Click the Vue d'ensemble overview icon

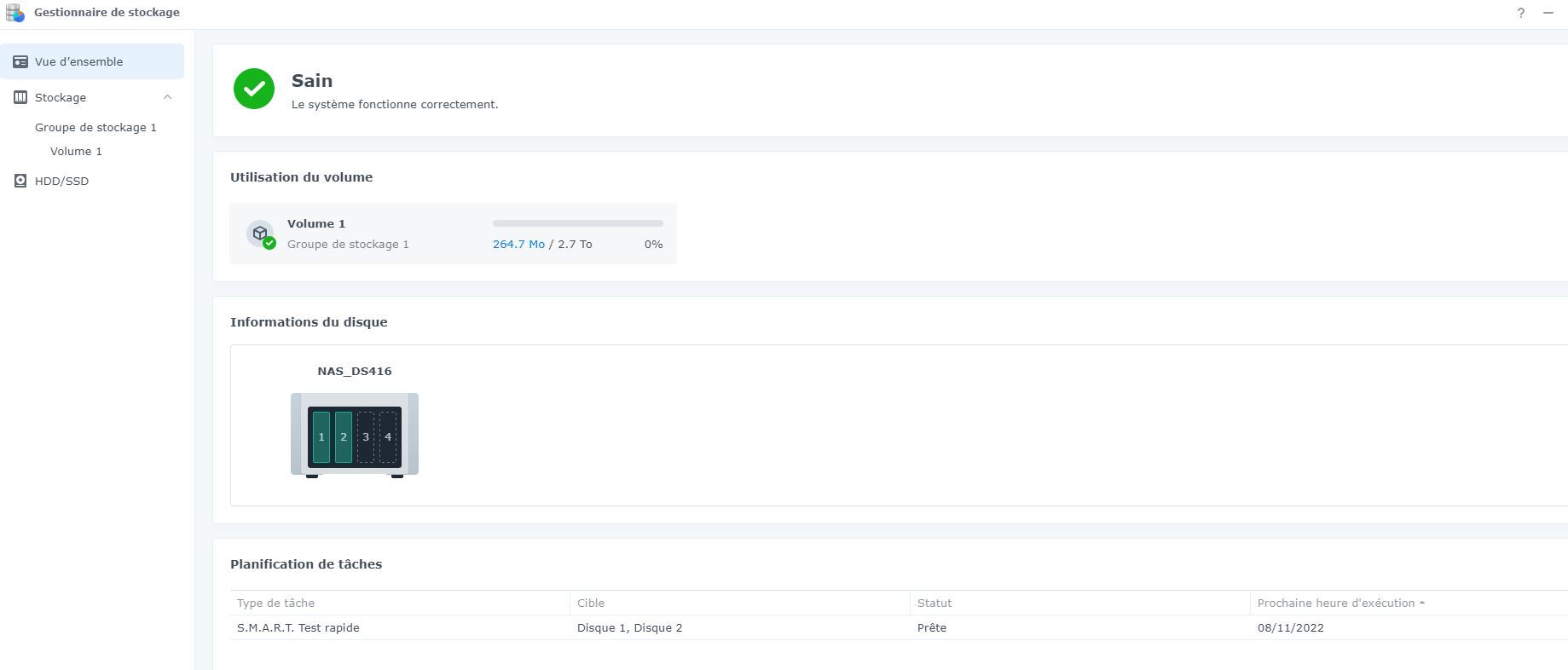click(x=20, y=61)
